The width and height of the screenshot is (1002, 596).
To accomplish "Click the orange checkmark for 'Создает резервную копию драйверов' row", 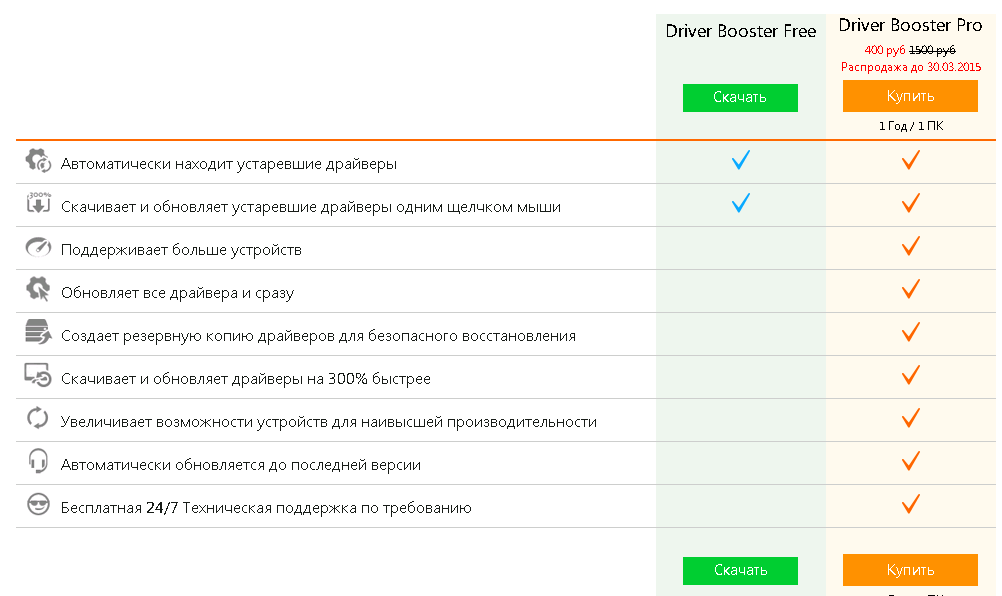I will pos(911,332).
